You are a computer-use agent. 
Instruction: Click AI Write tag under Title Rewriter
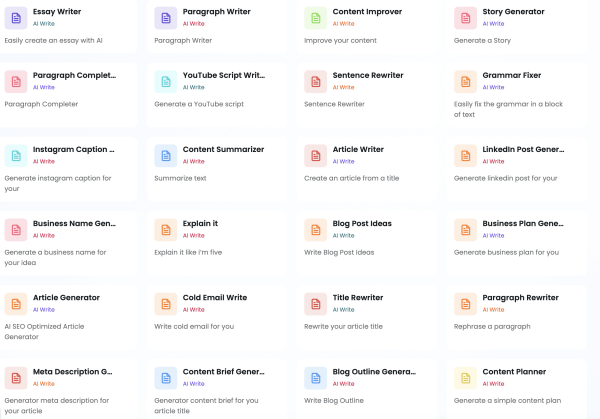[343, 310]
